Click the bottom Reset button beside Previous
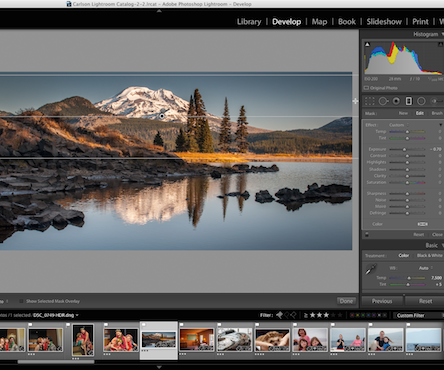The image size is (444, 370). pyautogui.click(x=425, y=301)
